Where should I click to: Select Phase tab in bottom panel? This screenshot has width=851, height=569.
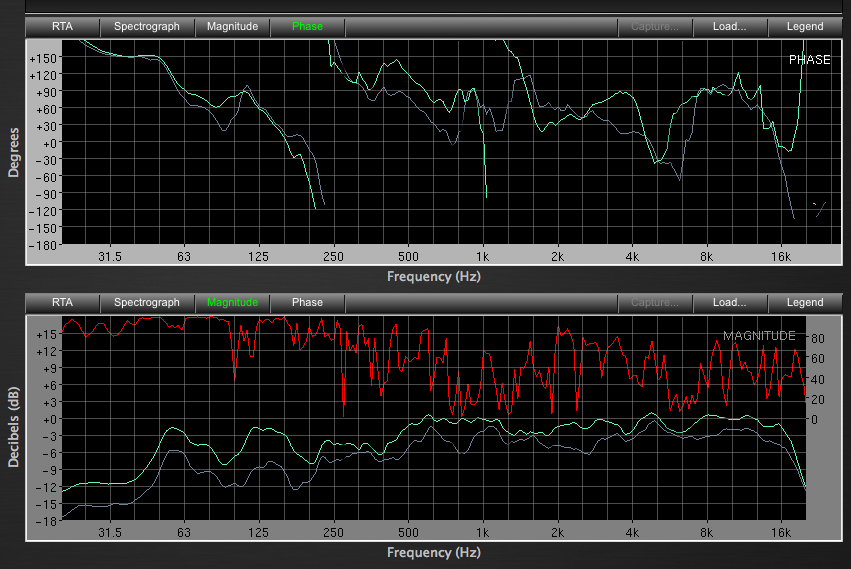click(307, 302)
